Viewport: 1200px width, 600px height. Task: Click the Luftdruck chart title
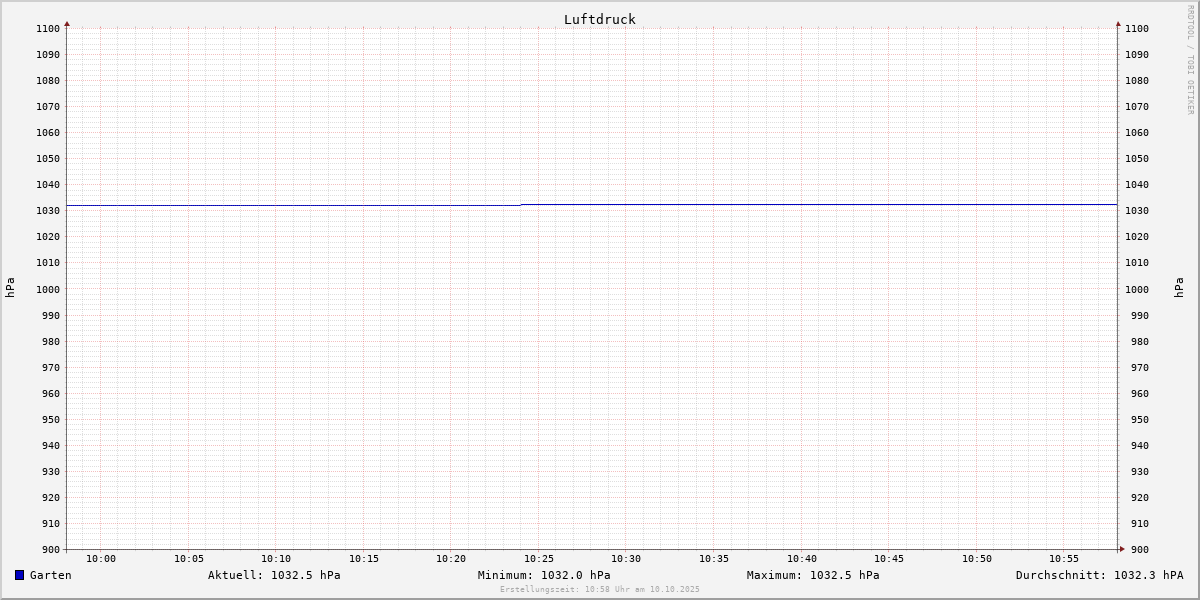click(x=599, y=19)
